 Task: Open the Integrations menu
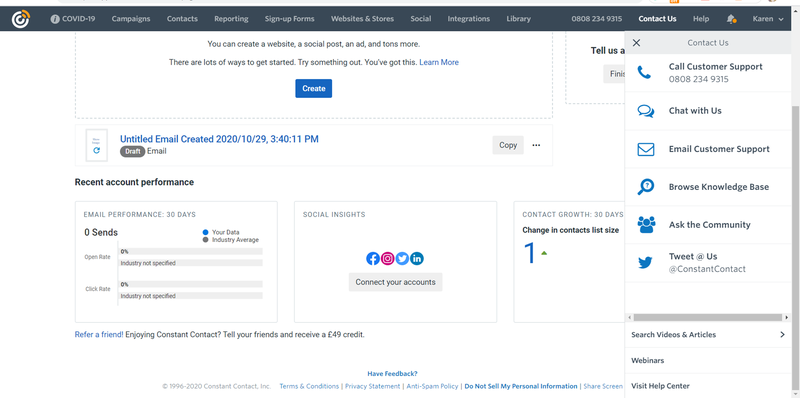click(469, 19)
